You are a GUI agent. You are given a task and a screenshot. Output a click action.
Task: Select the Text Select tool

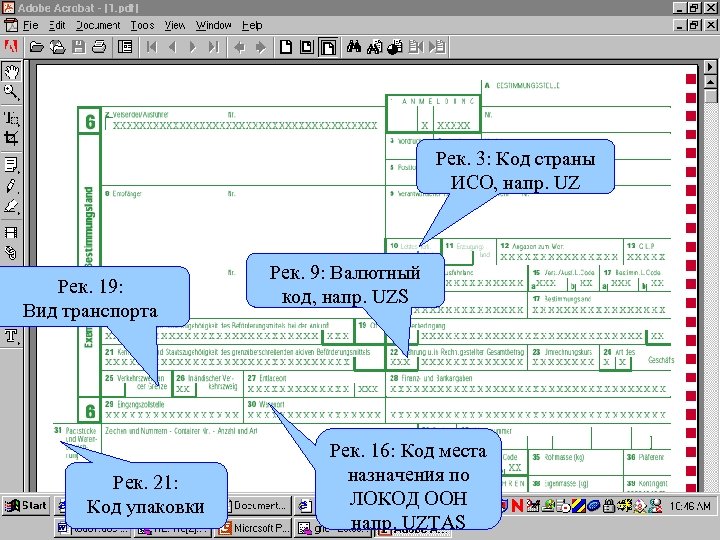pyautogui.click(x=11, y=118)
